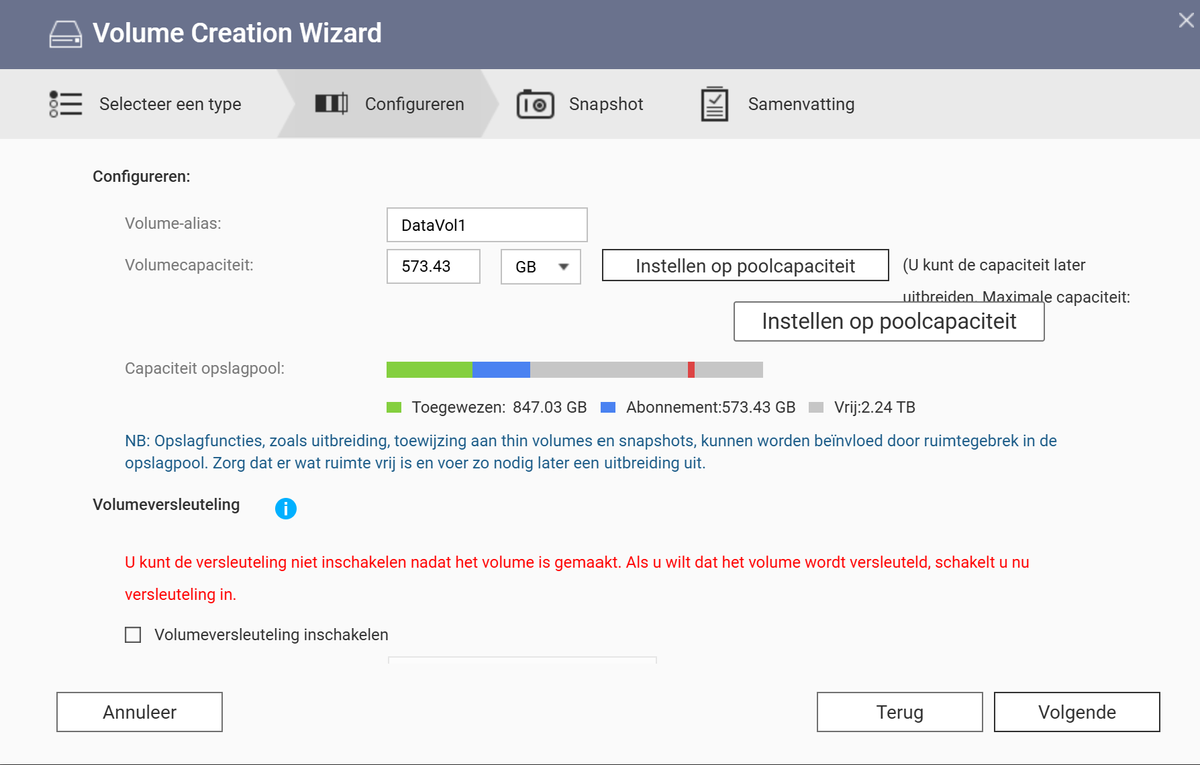Click the blue Abonnement segment of capacity bar
This screenshot has width=1200, height=765.
pyautogui.click(x=501, y=370)
